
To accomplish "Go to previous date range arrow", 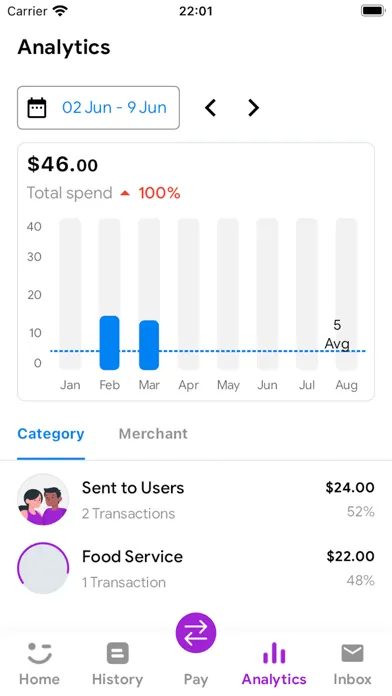I will (x=210, y=107).
